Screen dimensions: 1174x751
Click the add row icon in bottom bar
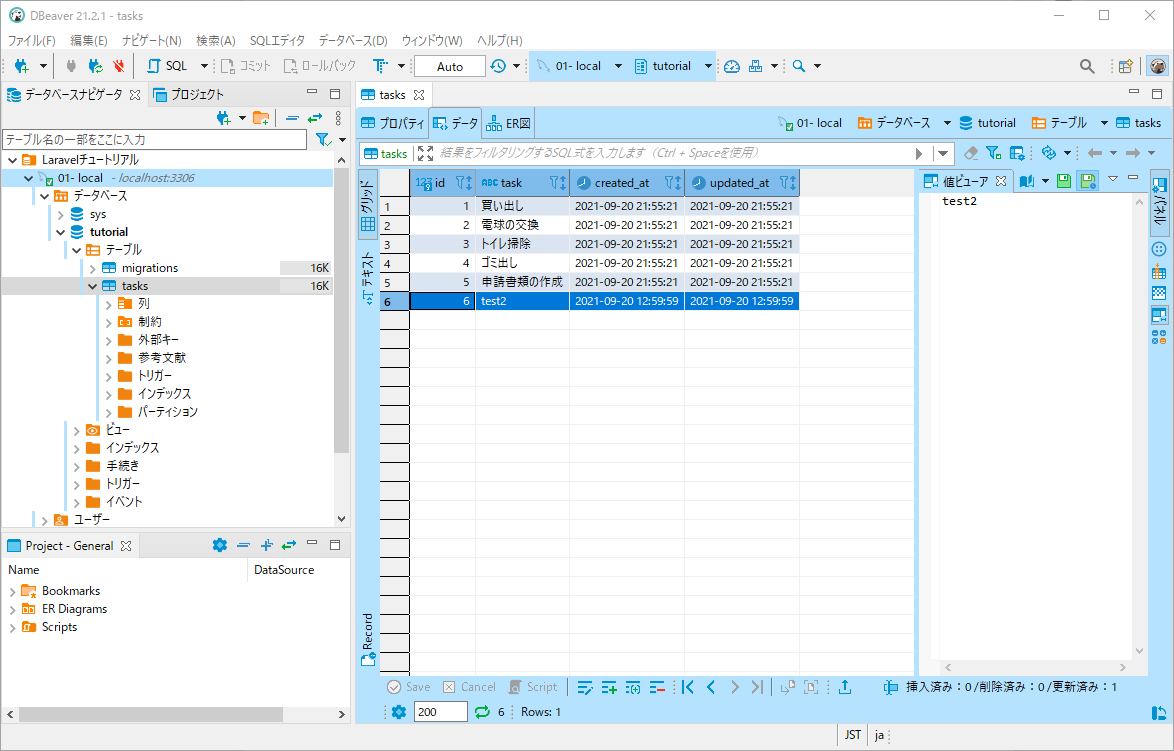(609, 687)
